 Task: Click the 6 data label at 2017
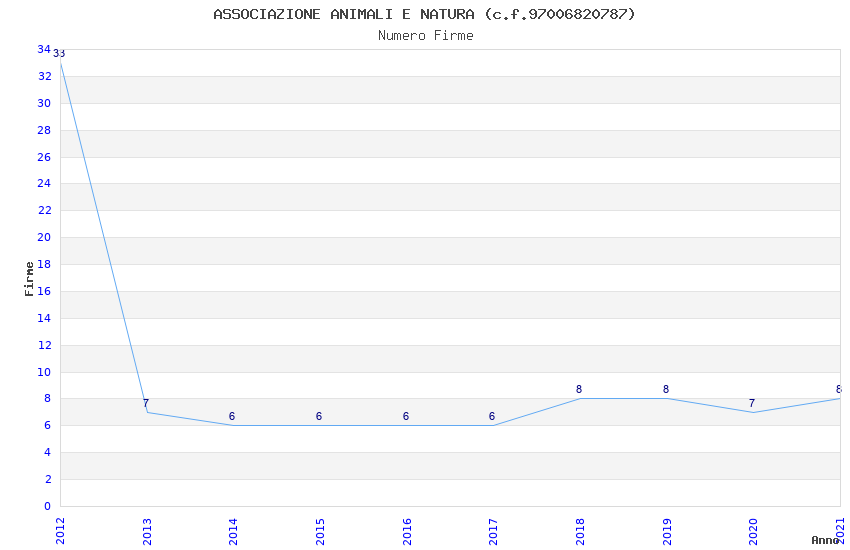(492, 416)
